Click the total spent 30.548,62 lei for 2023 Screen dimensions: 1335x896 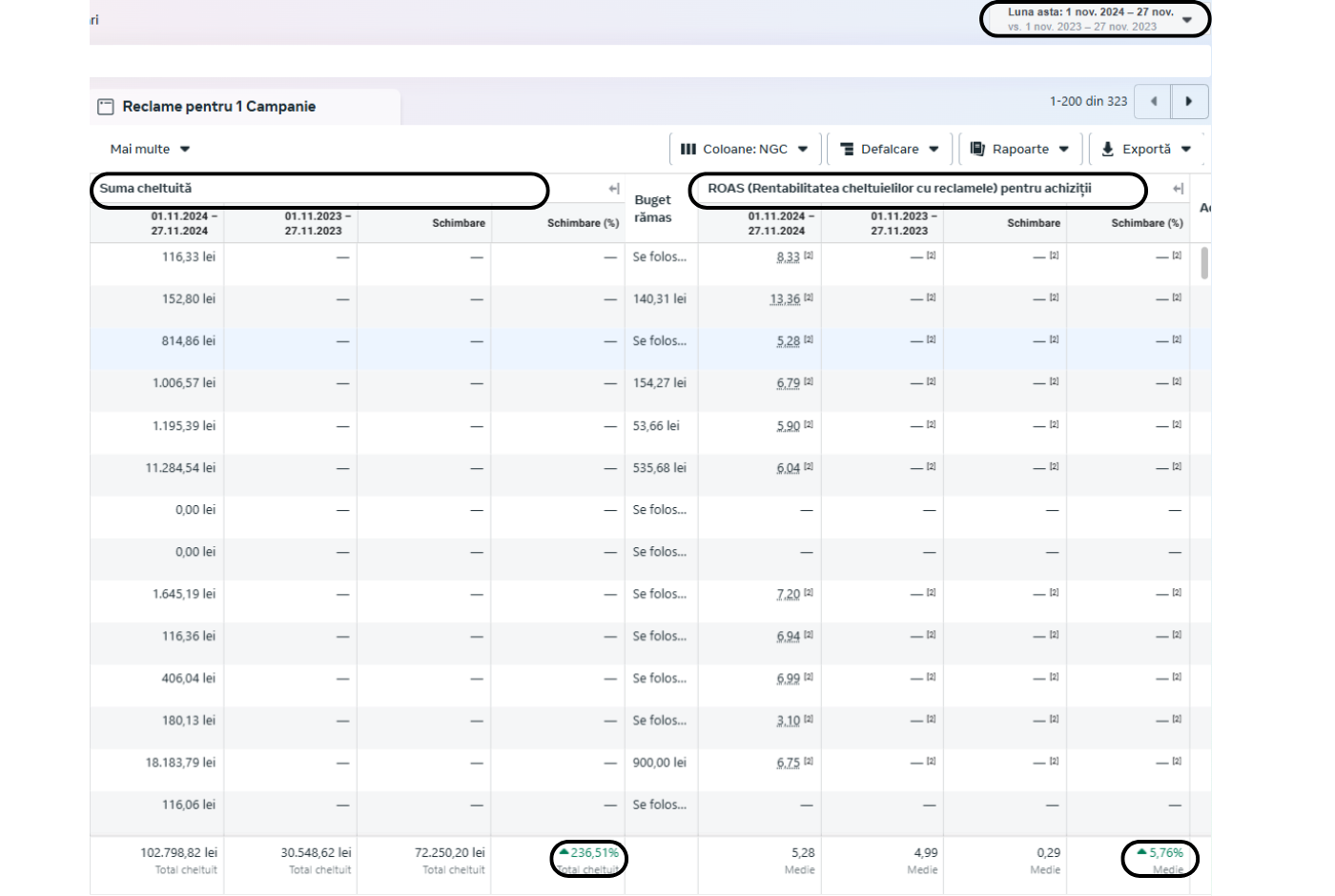pos(316,853)
